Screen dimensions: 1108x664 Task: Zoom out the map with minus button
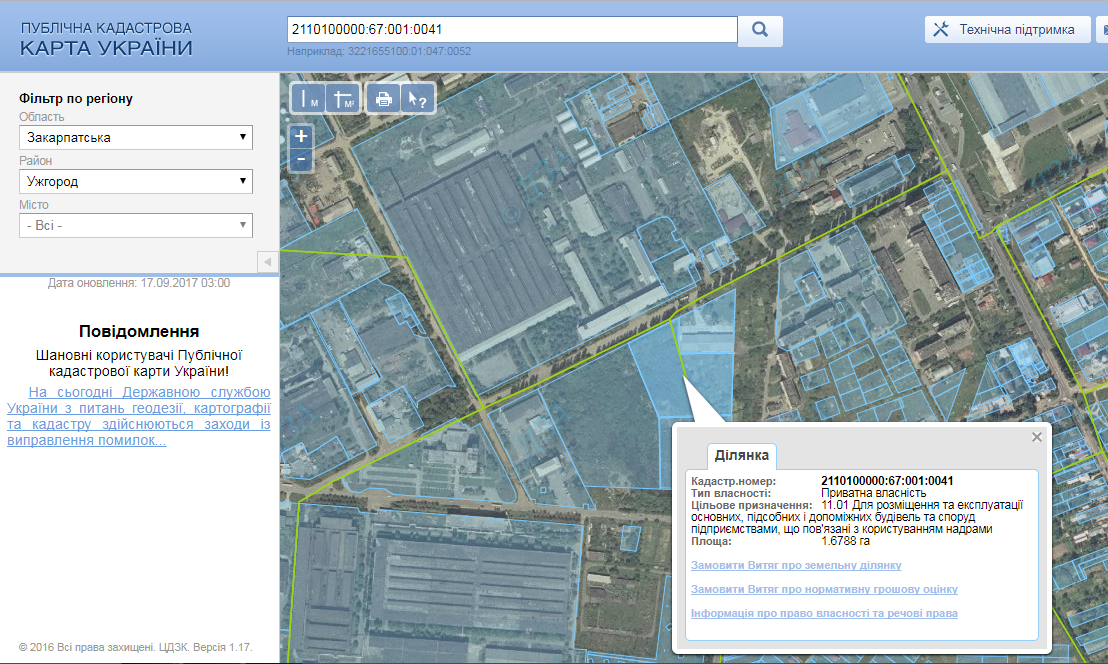click(301, 160)
